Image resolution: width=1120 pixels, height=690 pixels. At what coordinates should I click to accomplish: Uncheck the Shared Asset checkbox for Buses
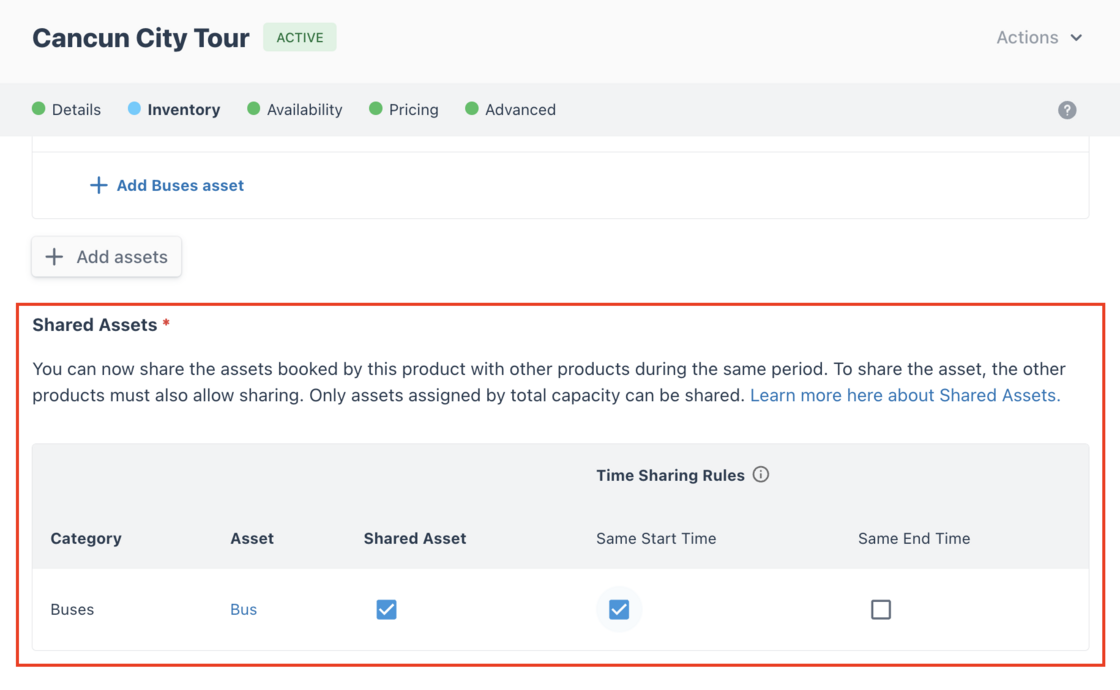(386, 609)
